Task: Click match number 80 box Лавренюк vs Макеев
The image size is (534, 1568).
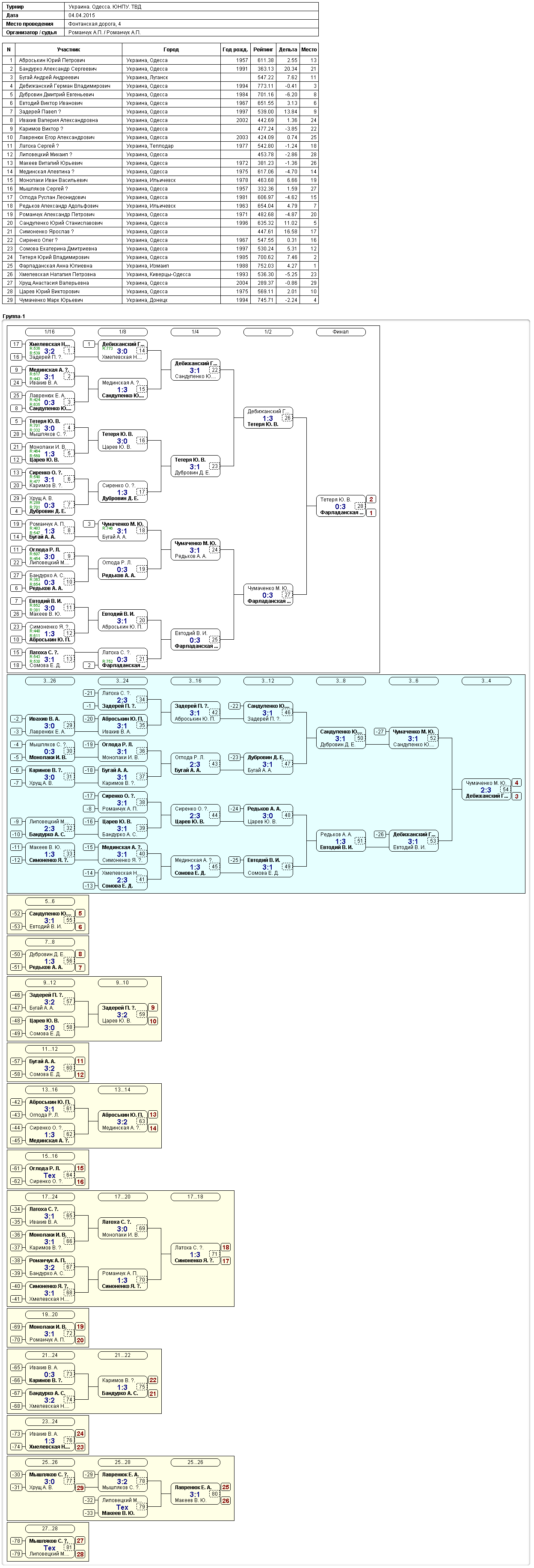Action: point(214,1493)
